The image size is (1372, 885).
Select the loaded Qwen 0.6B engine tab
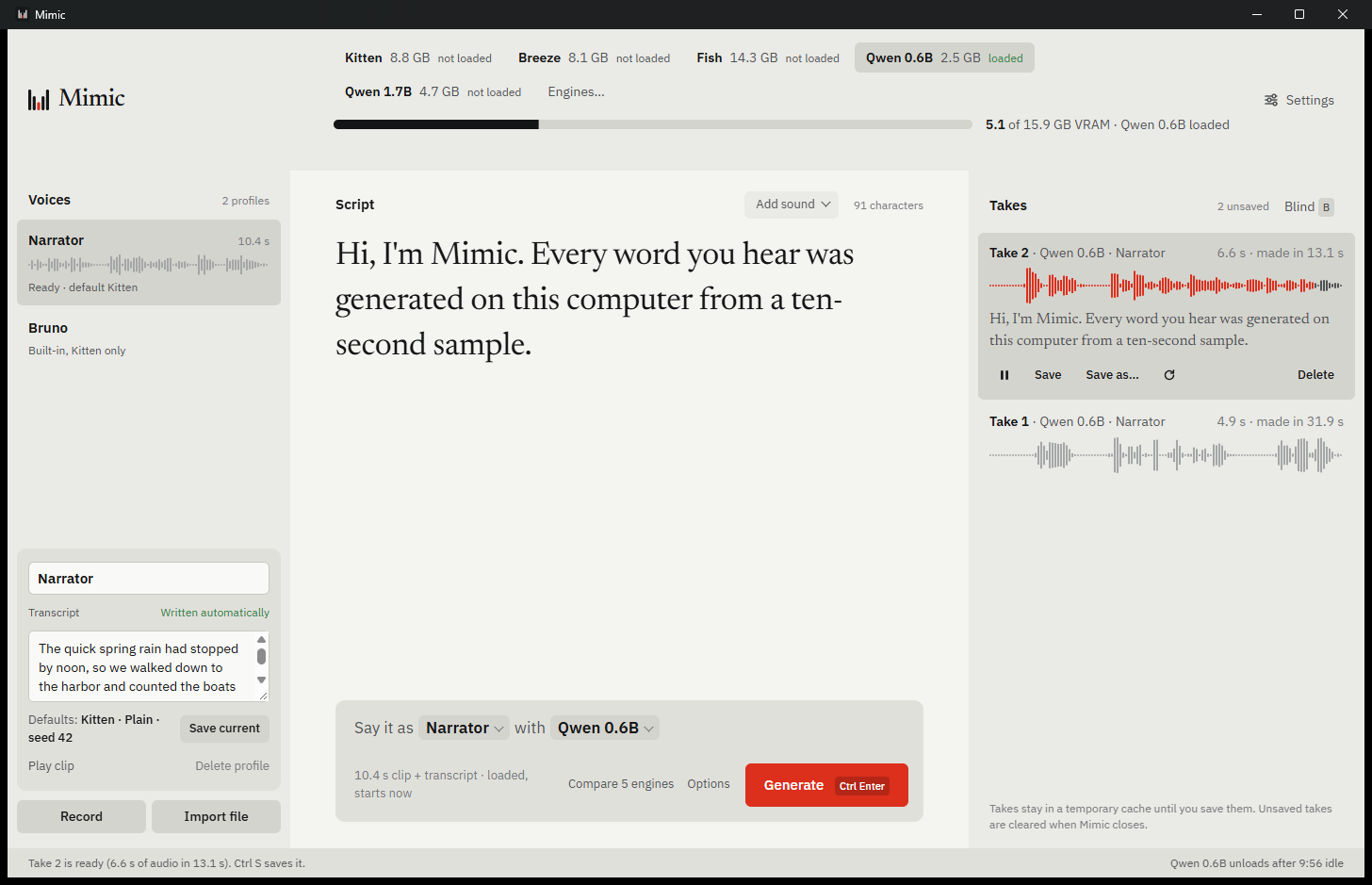944,57
